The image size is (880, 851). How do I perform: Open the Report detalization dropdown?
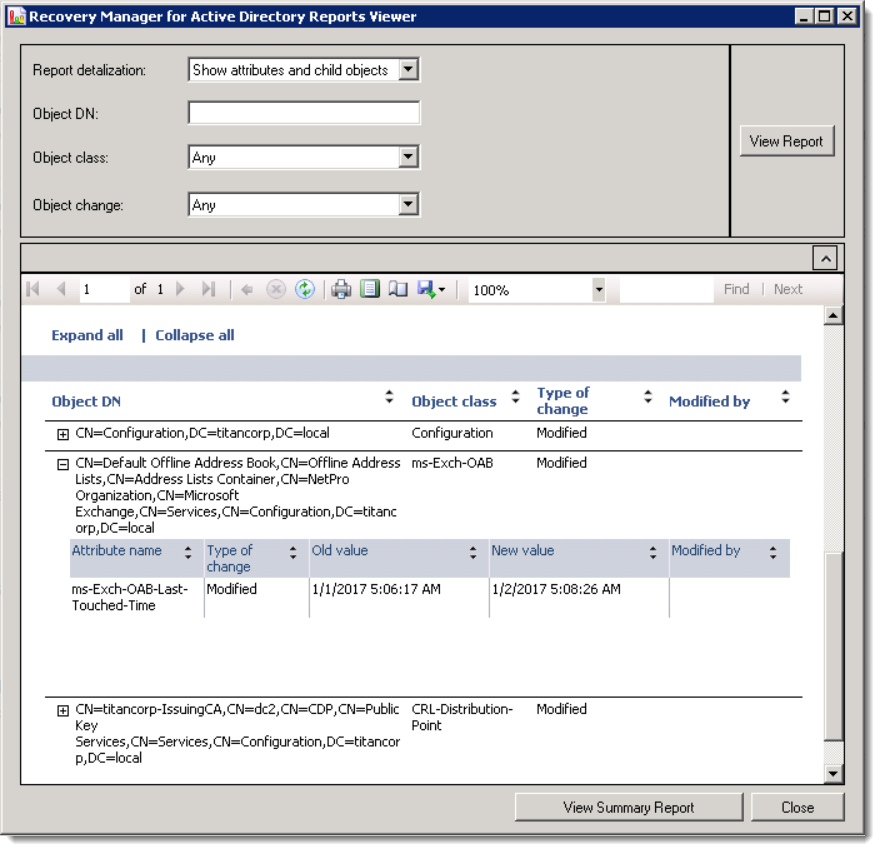[x=408, y=70]
